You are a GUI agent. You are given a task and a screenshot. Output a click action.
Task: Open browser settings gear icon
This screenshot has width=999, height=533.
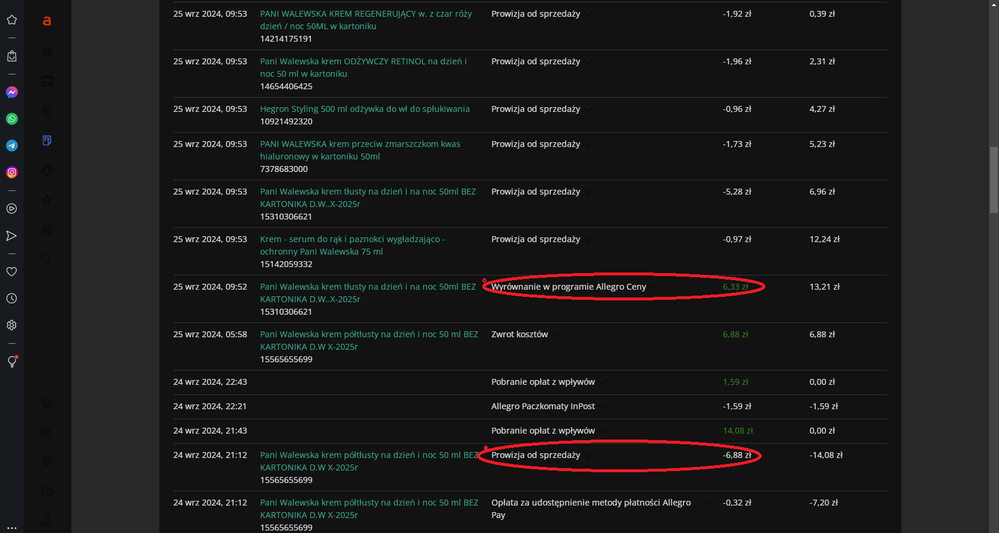point(12,325)
